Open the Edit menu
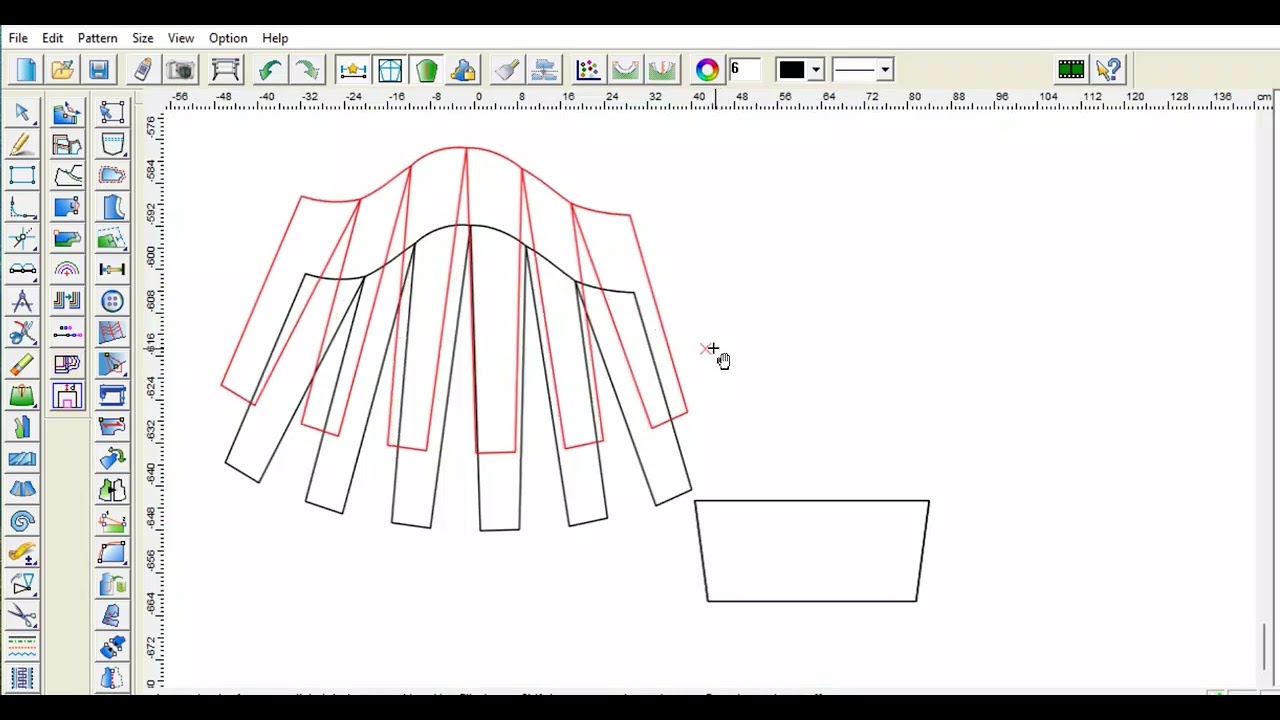Screen dimensions: 1280x720 click(x=53, y=38)
